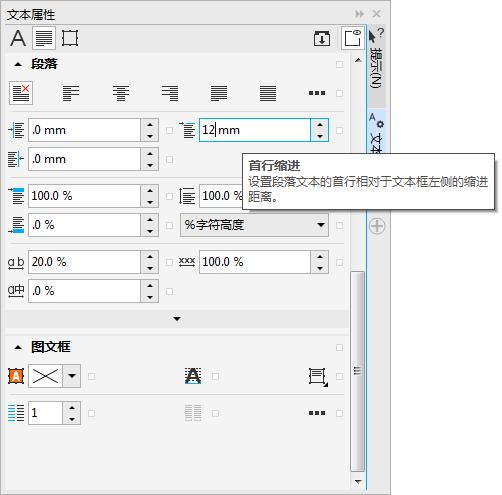
Task: Click language spacing field .0 %
Action: tap(84, 291)
